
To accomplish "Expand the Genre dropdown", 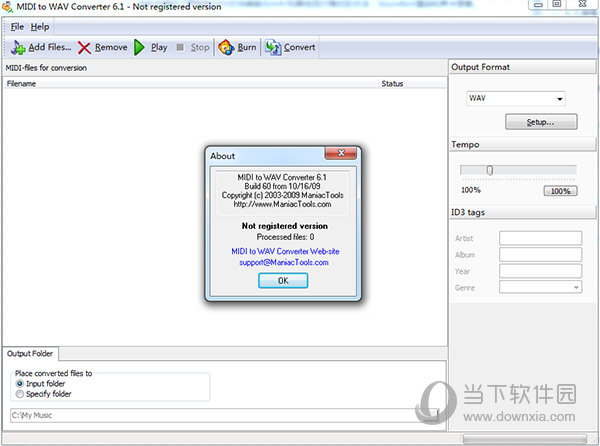I will tap(576, 287).
